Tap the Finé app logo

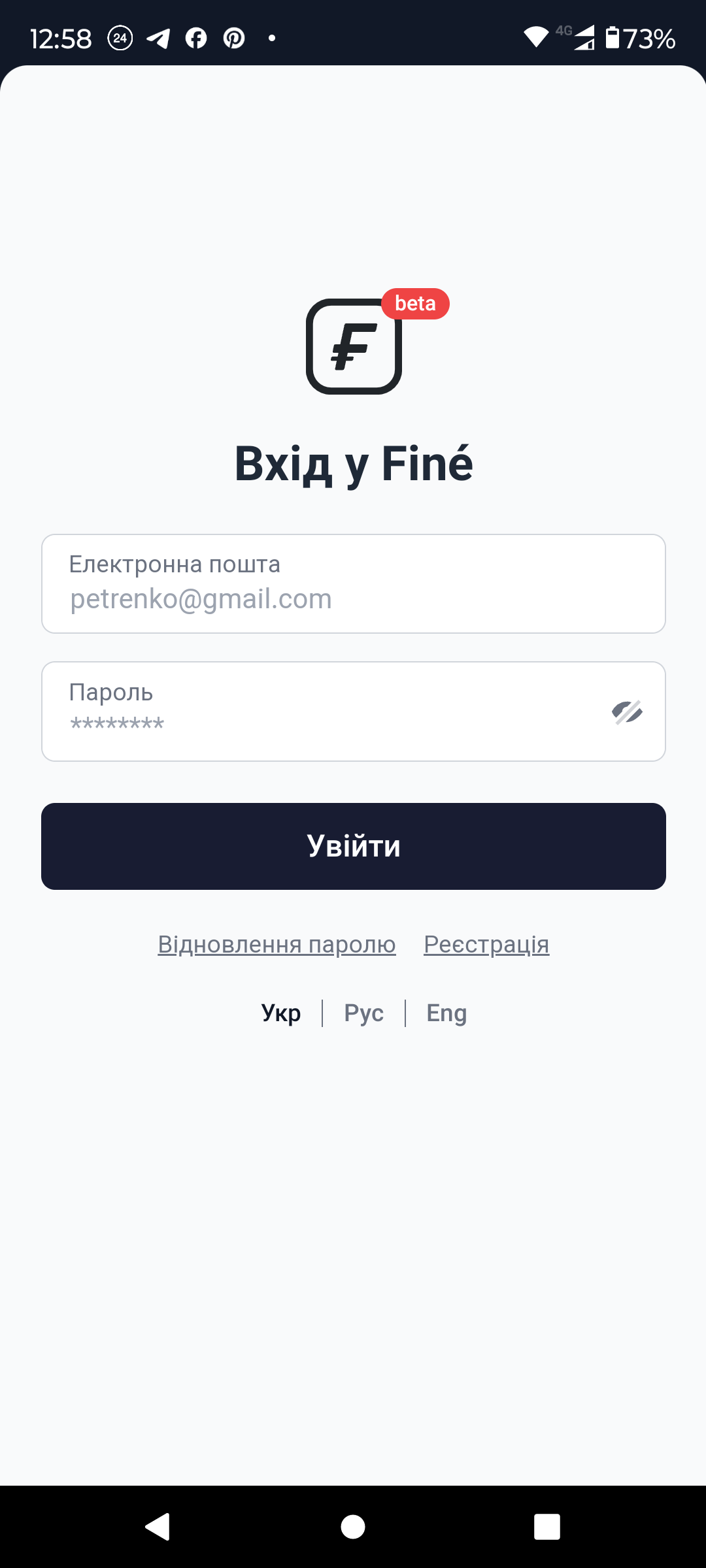pyautogui.click(x=354, y=346)
